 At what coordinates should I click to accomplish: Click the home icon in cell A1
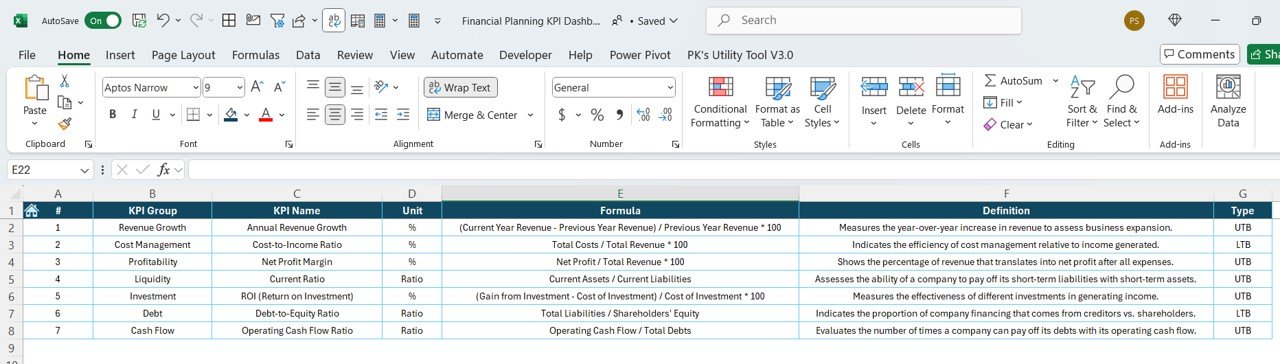tap(31, 210)
